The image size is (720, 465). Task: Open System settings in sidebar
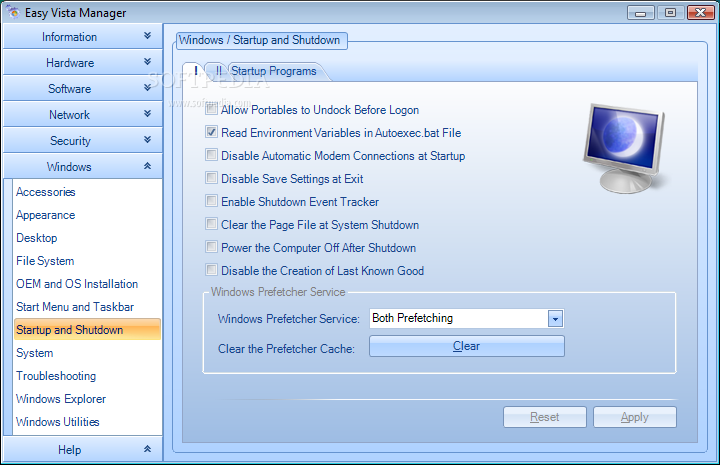click(34, 353)
